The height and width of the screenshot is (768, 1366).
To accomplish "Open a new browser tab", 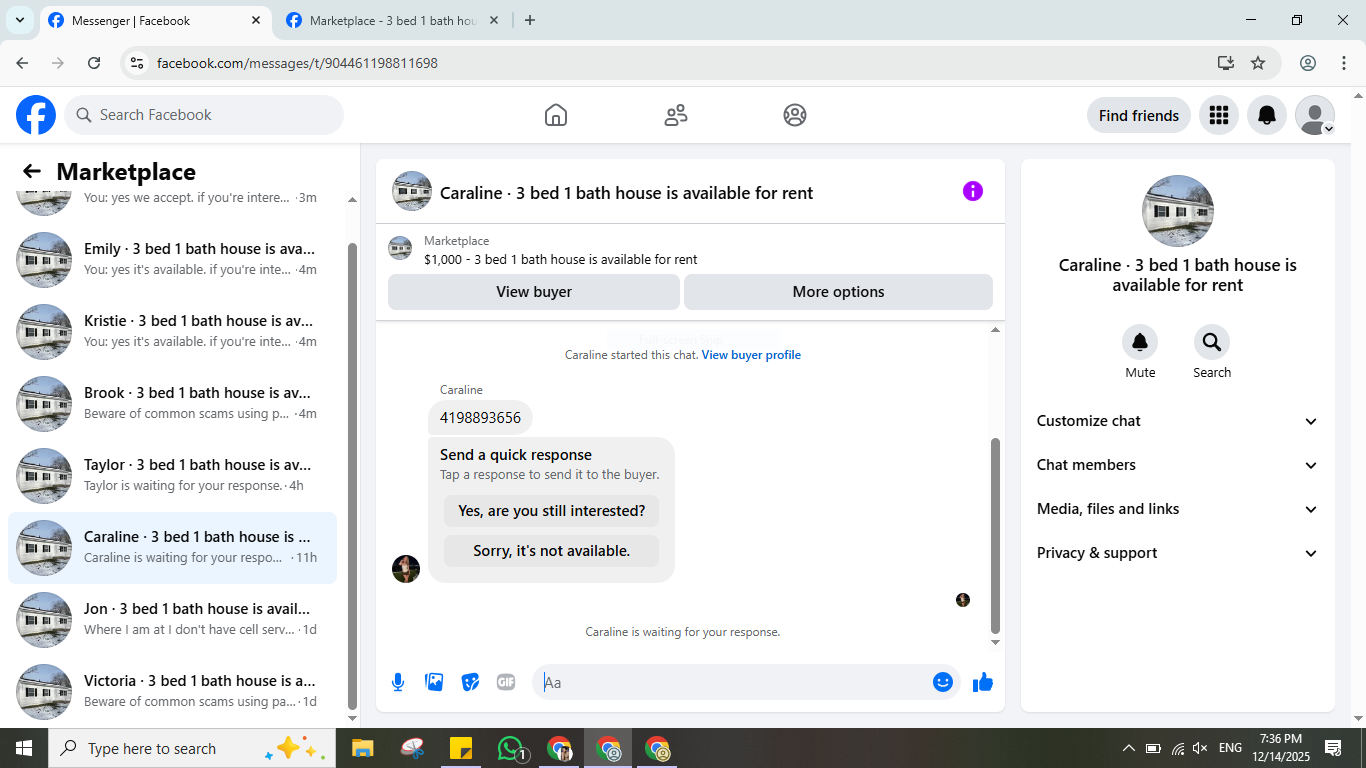I will click(530, 20).
